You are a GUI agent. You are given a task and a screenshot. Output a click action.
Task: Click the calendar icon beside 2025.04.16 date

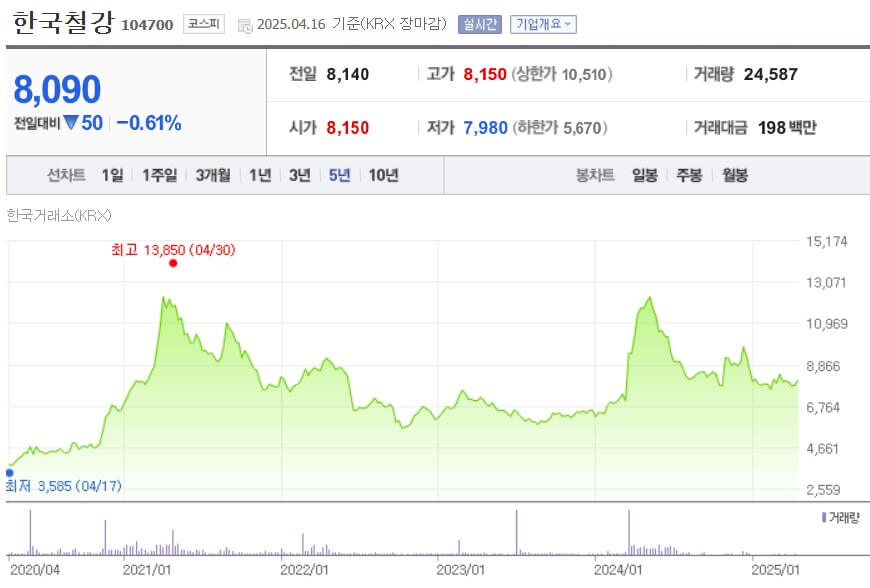243,23
